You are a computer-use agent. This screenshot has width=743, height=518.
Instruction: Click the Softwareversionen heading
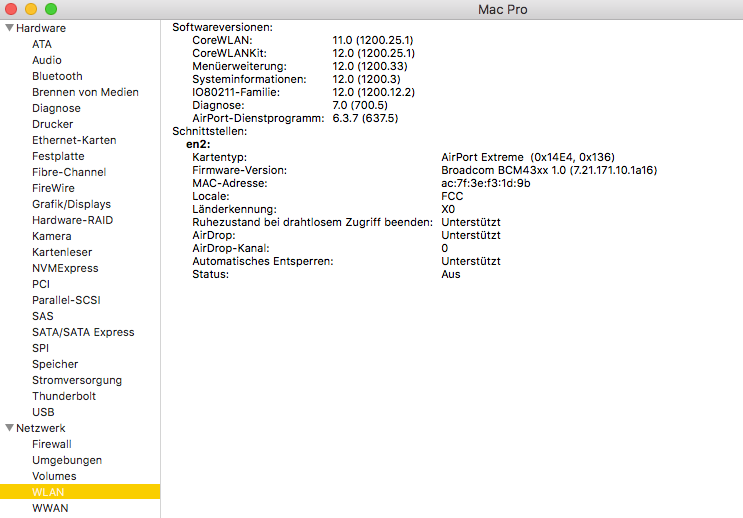[222, 27]
